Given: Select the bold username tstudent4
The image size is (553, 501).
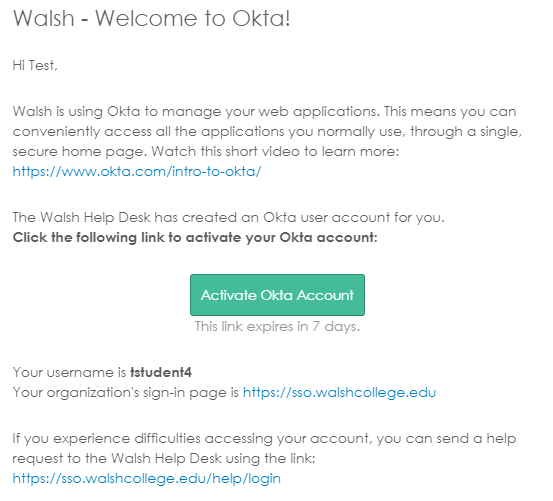Looking at the screenshot, I should coord(161,372).
